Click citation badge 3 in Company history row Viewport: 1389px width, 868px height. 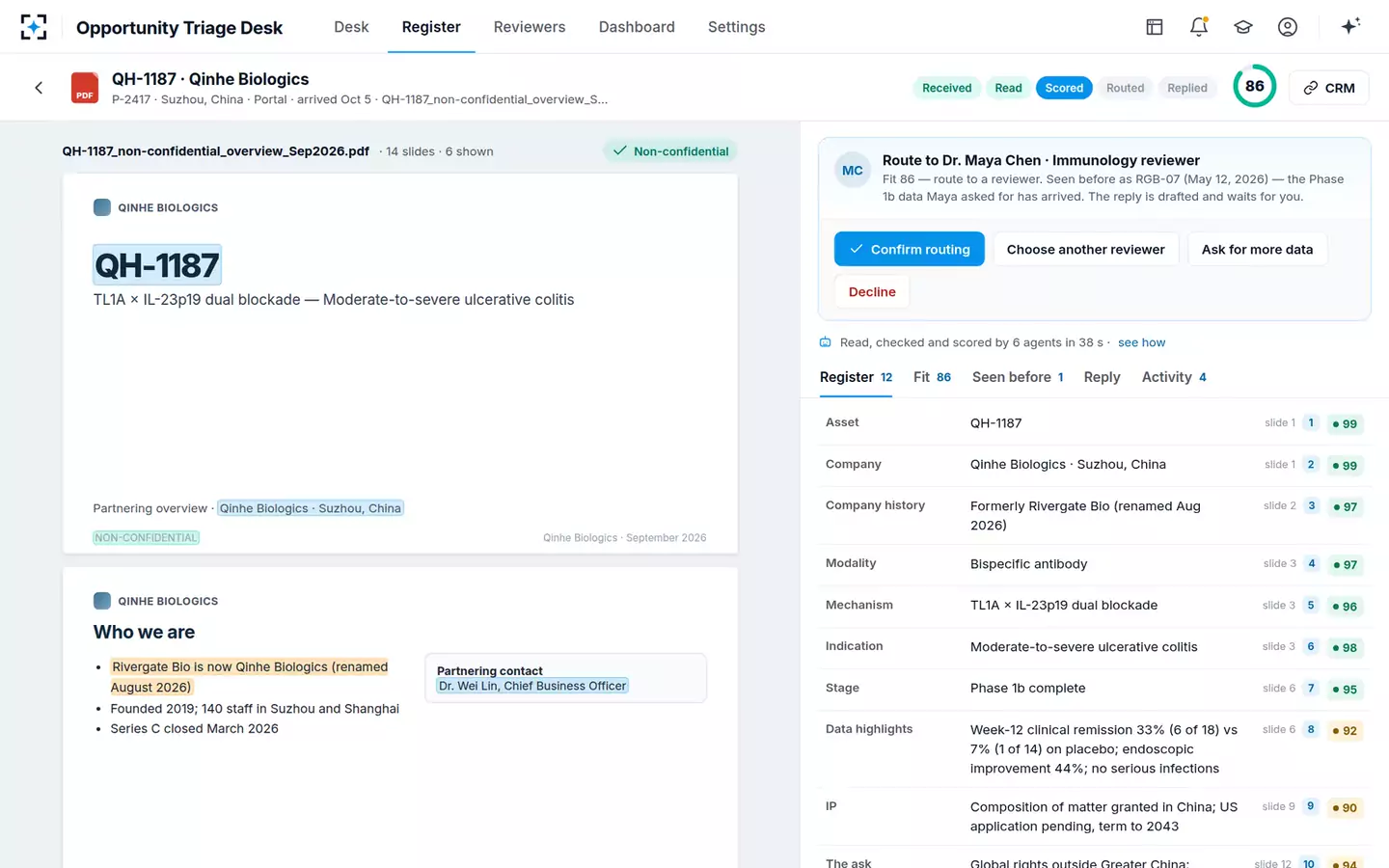click(1311, 505)
